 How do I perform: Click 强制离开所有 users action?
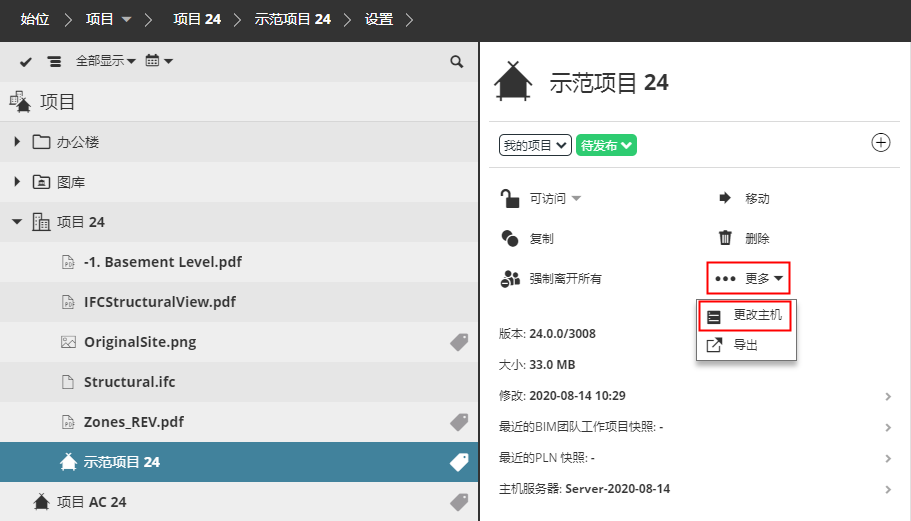click(551, 279)
